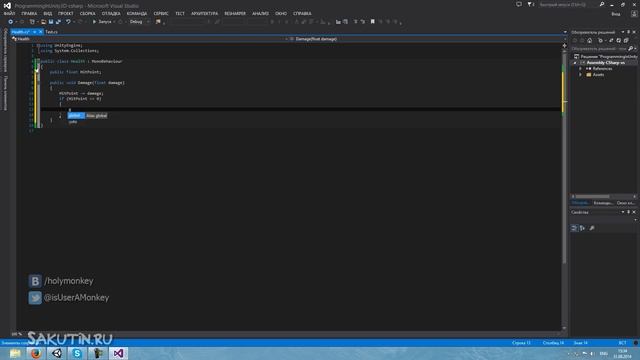Screen dimensions: 640x360
Task: Click the Properties Categorized view icon
Action: tap(574, 228)
